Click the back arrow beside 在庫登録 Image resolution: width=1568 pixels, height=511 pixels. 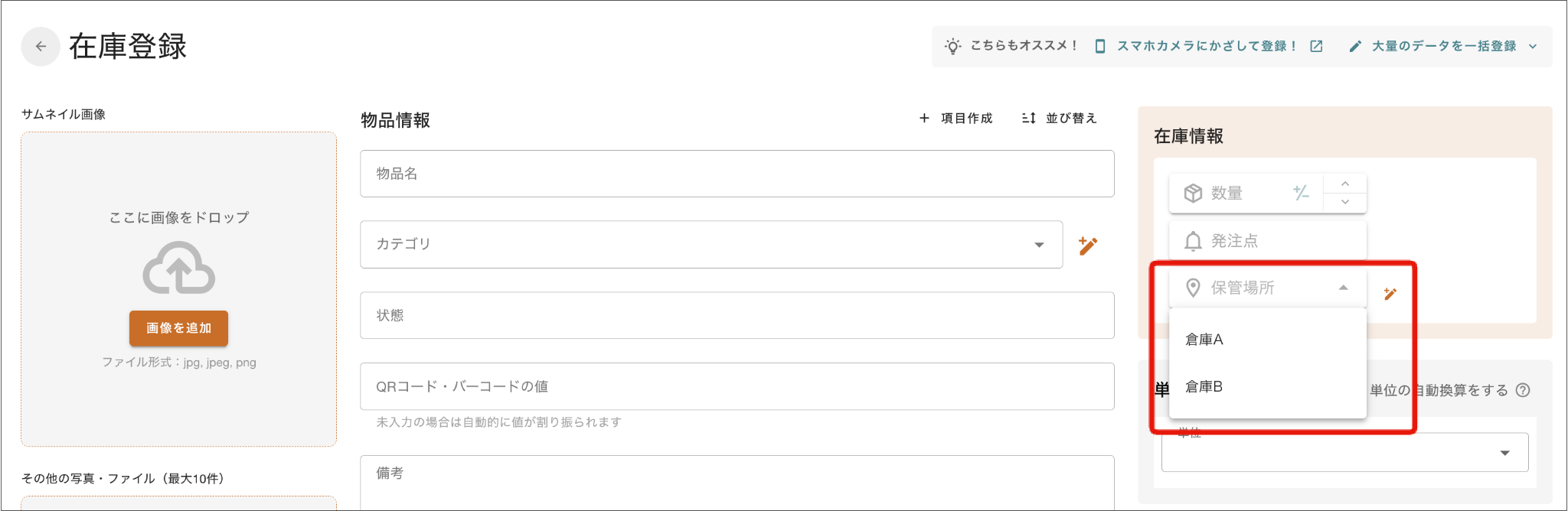[x=41, y=47]
